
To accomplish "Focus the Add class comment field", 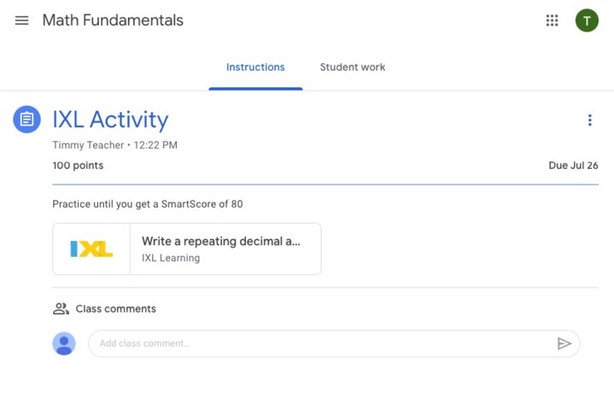I will click(x=320, y=343).
